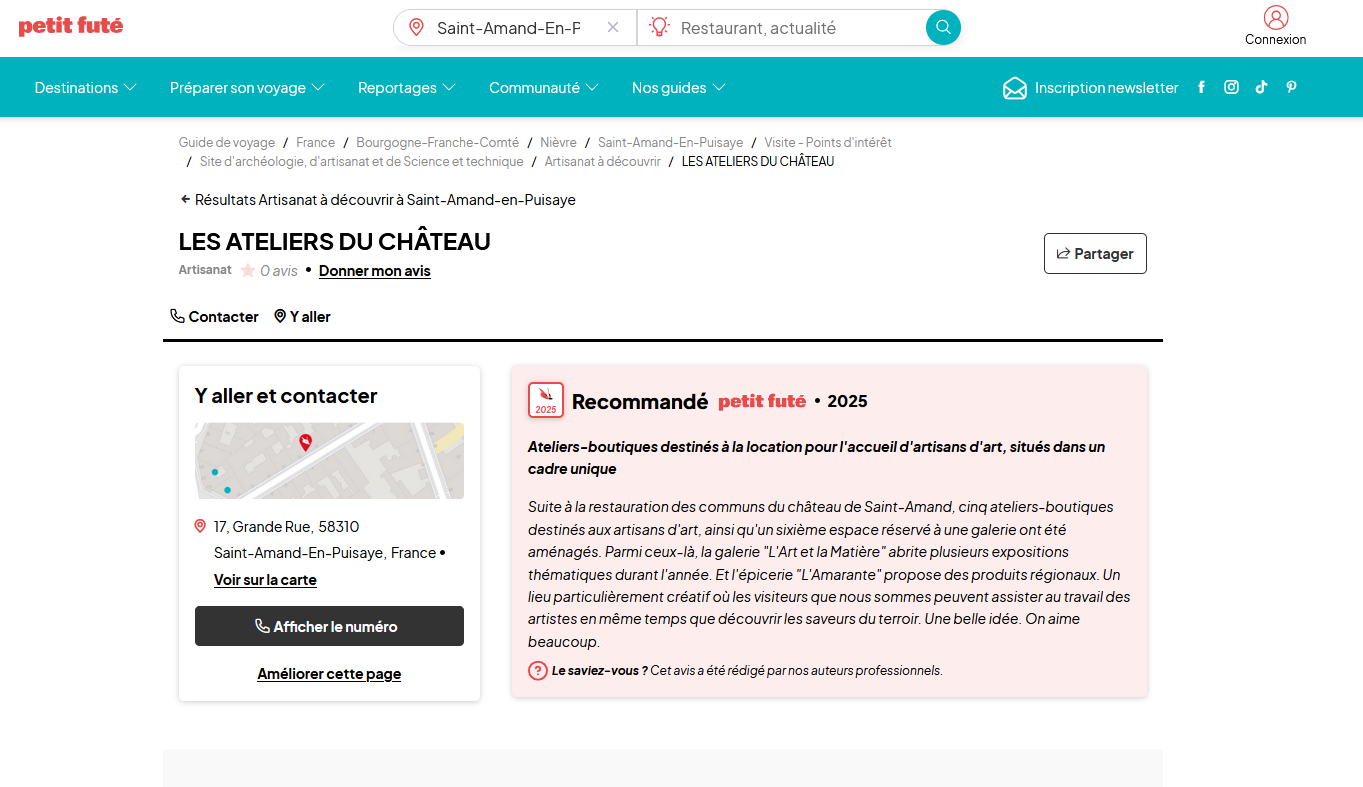The height and width of the screenshot is (787, 1363).
Task: Select the Contacter tab
Action: (x=215, y=317)
